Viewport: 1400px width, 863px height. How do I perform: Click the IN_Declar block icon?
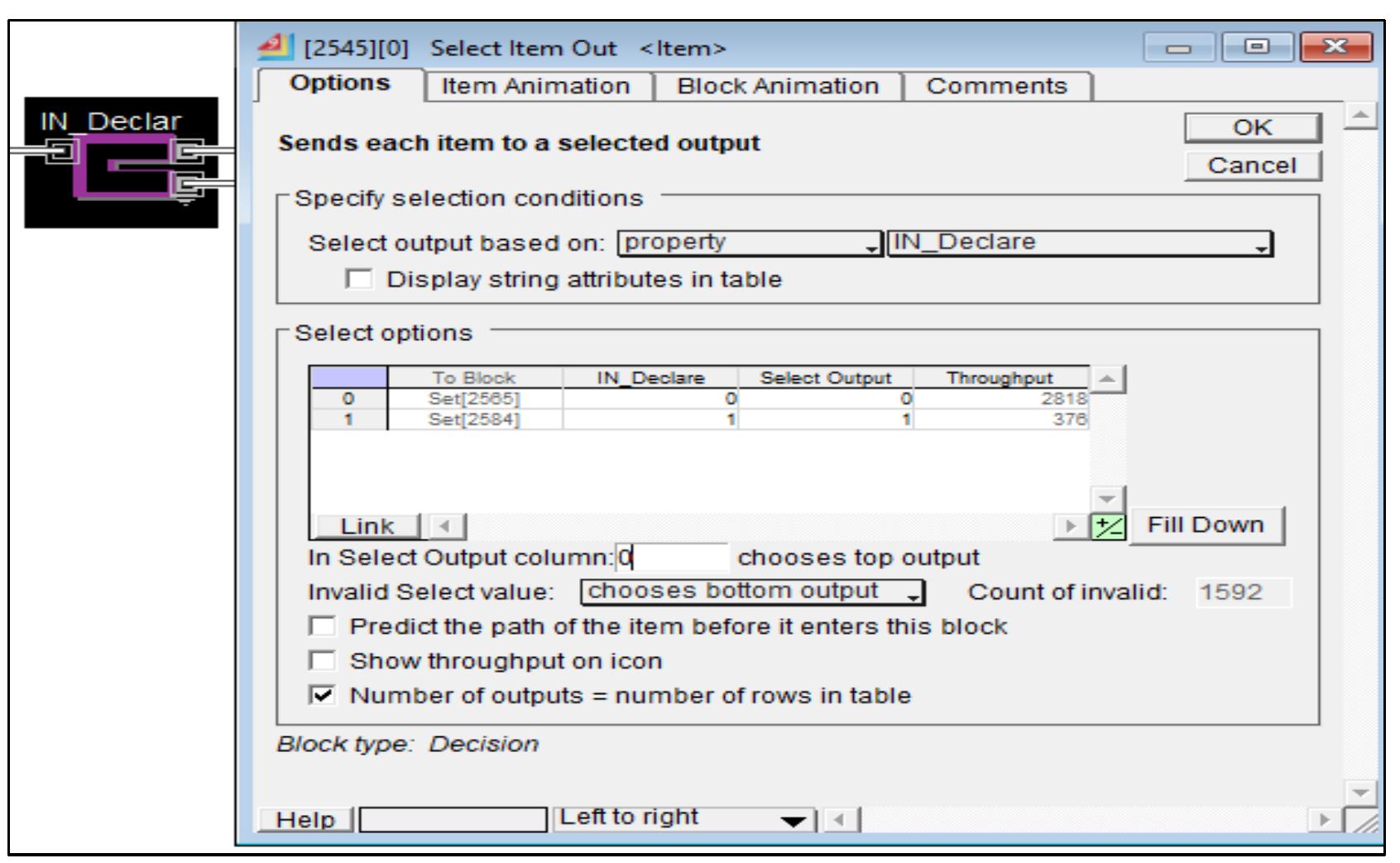tap(122, 163)
